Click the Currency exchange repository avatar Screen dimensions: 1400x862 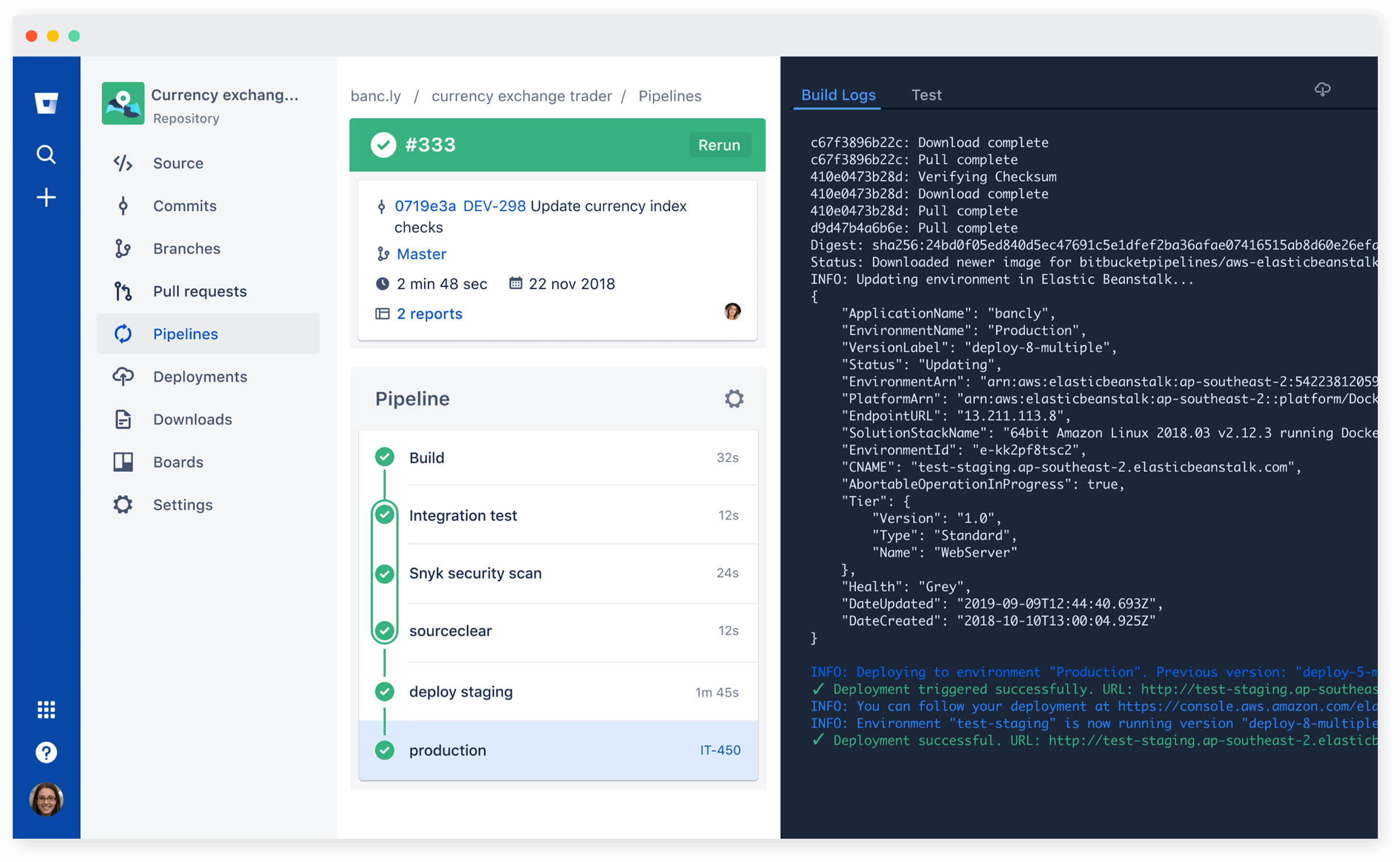pos(123,103)
